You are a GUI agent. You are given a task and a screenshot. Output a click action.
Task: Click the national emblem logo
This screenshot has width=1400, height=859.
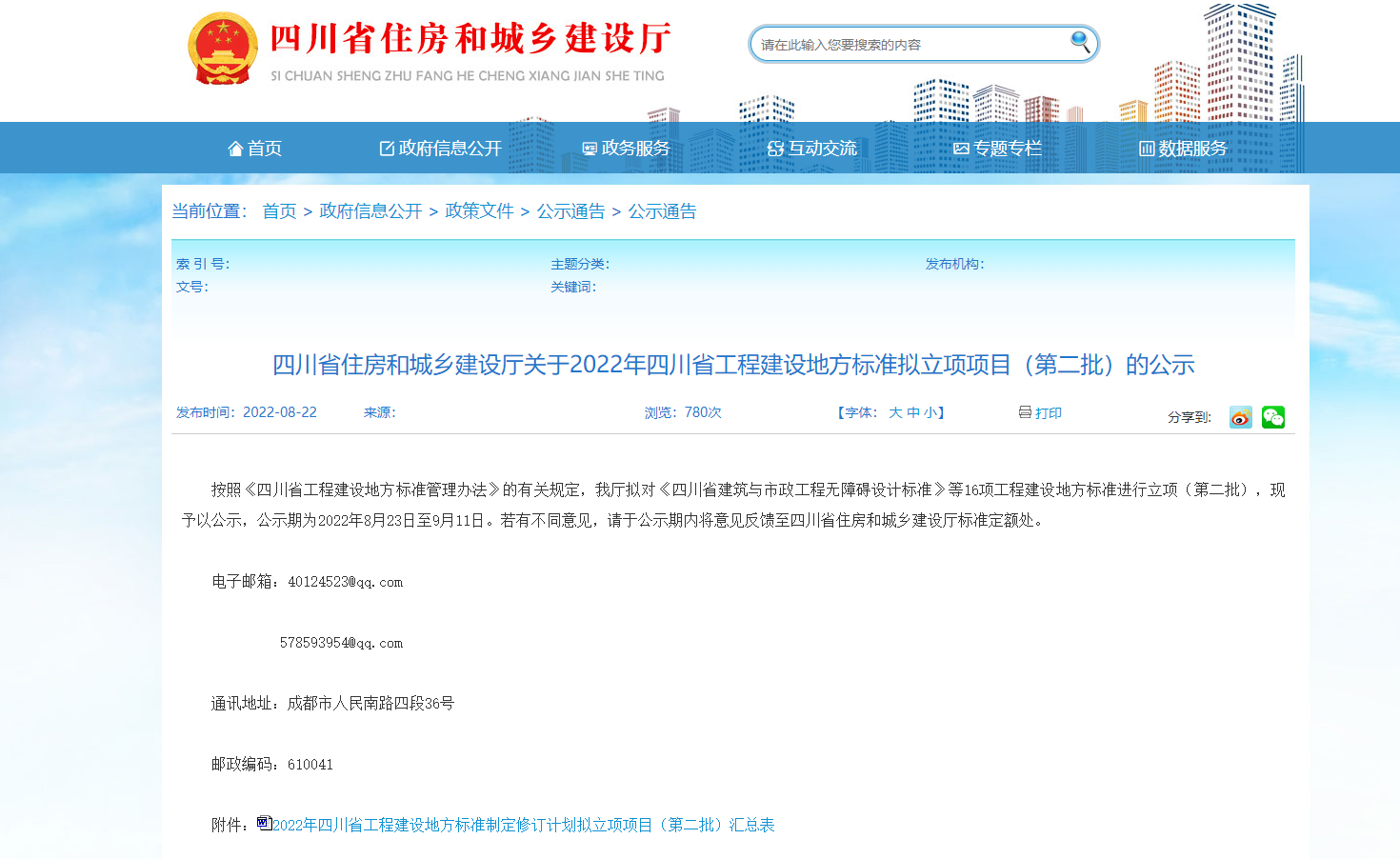[x=223, y=50]
